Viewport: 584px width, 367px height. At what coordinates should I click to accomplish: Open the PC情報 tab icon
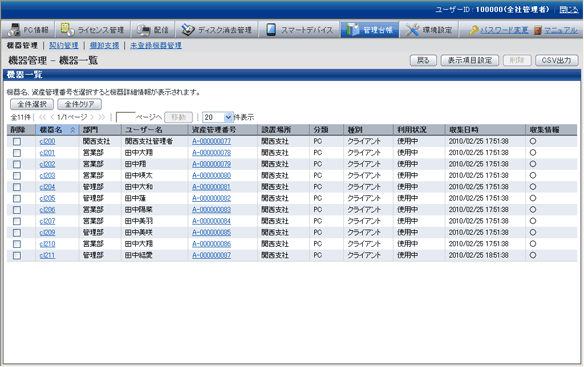pyautogui.click(x=15, y=29)
